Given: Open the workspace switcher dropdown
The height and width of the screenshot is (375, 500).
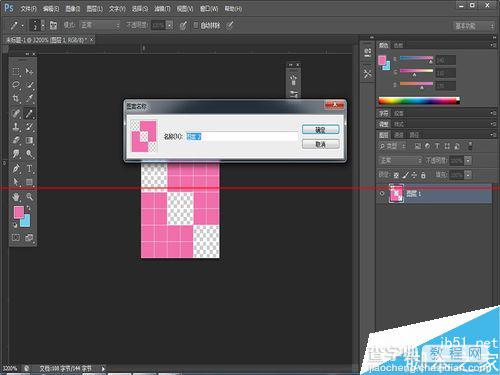Looking at the screenshot, I should coord(473,26).
